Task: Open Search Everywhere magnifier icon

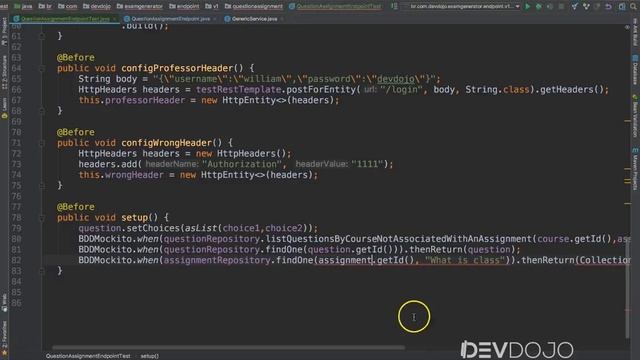Action: [633, 6]
